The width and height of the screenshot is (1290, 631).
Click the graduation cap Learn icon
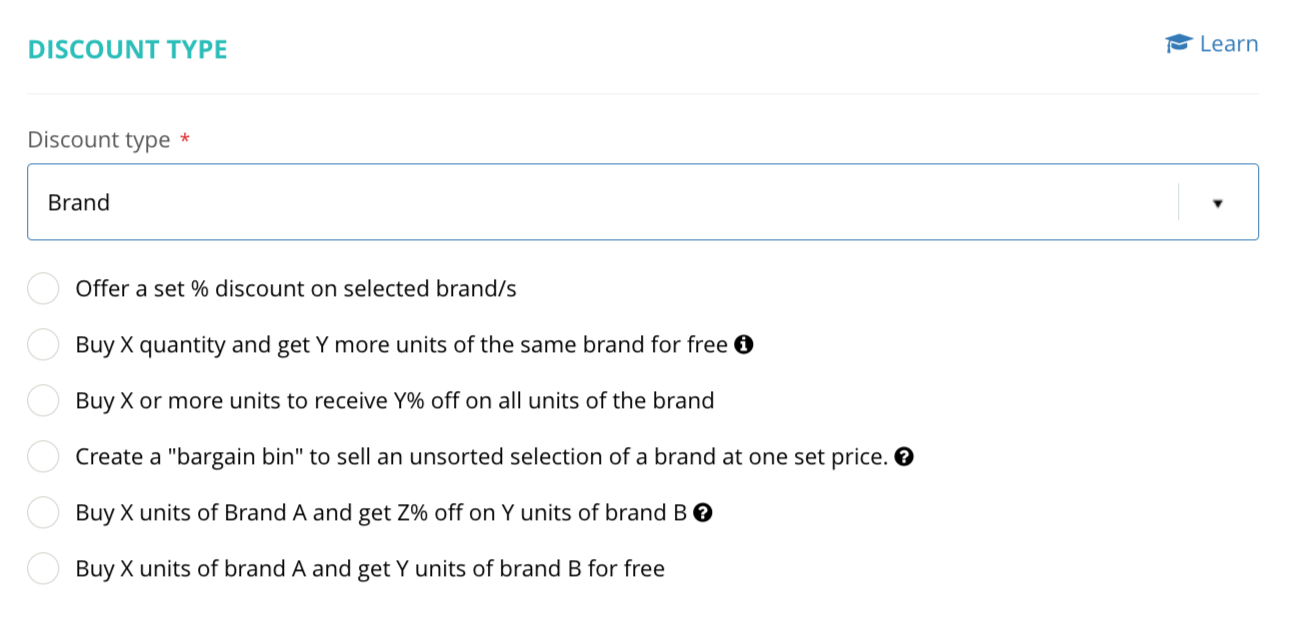coord(1179,44)
